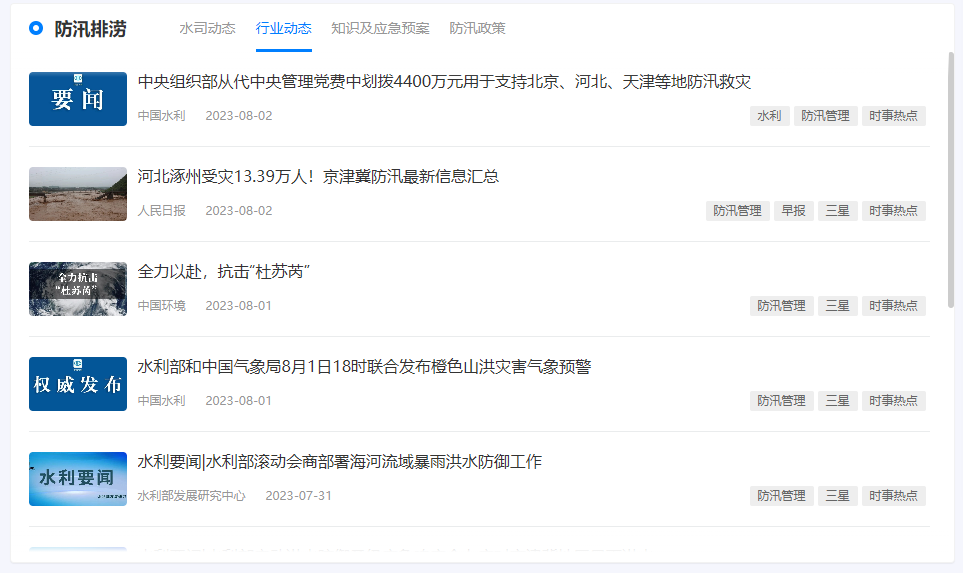This screenshot has height=573, width=963.
Task: Click 防汛管理 tag on the 4400万元 article
Action: 825,116
